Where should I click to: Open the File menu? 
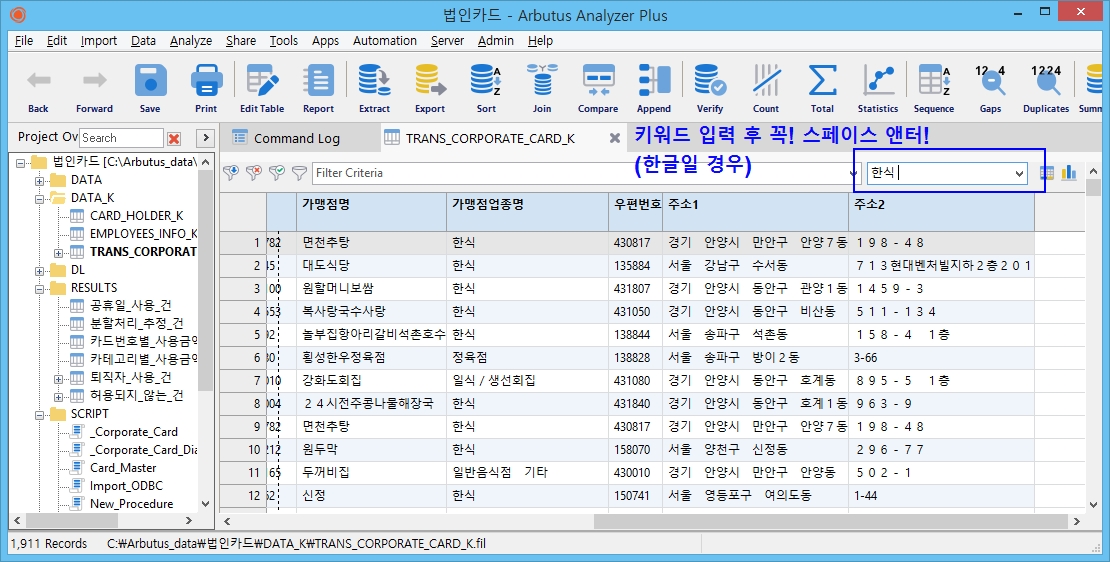[x=24, y=40]
